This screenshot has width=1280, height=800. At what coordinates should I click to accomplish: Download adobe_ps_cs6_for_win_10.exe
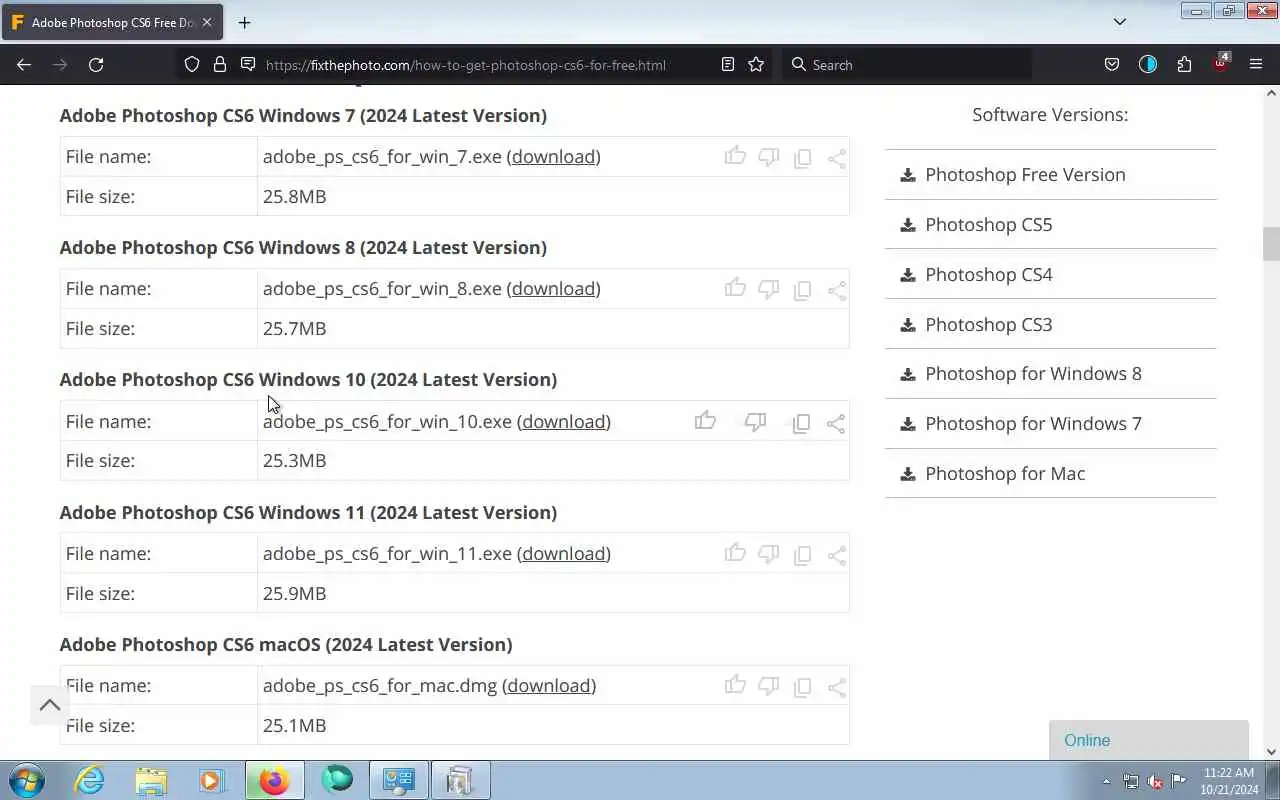[564, 421]
